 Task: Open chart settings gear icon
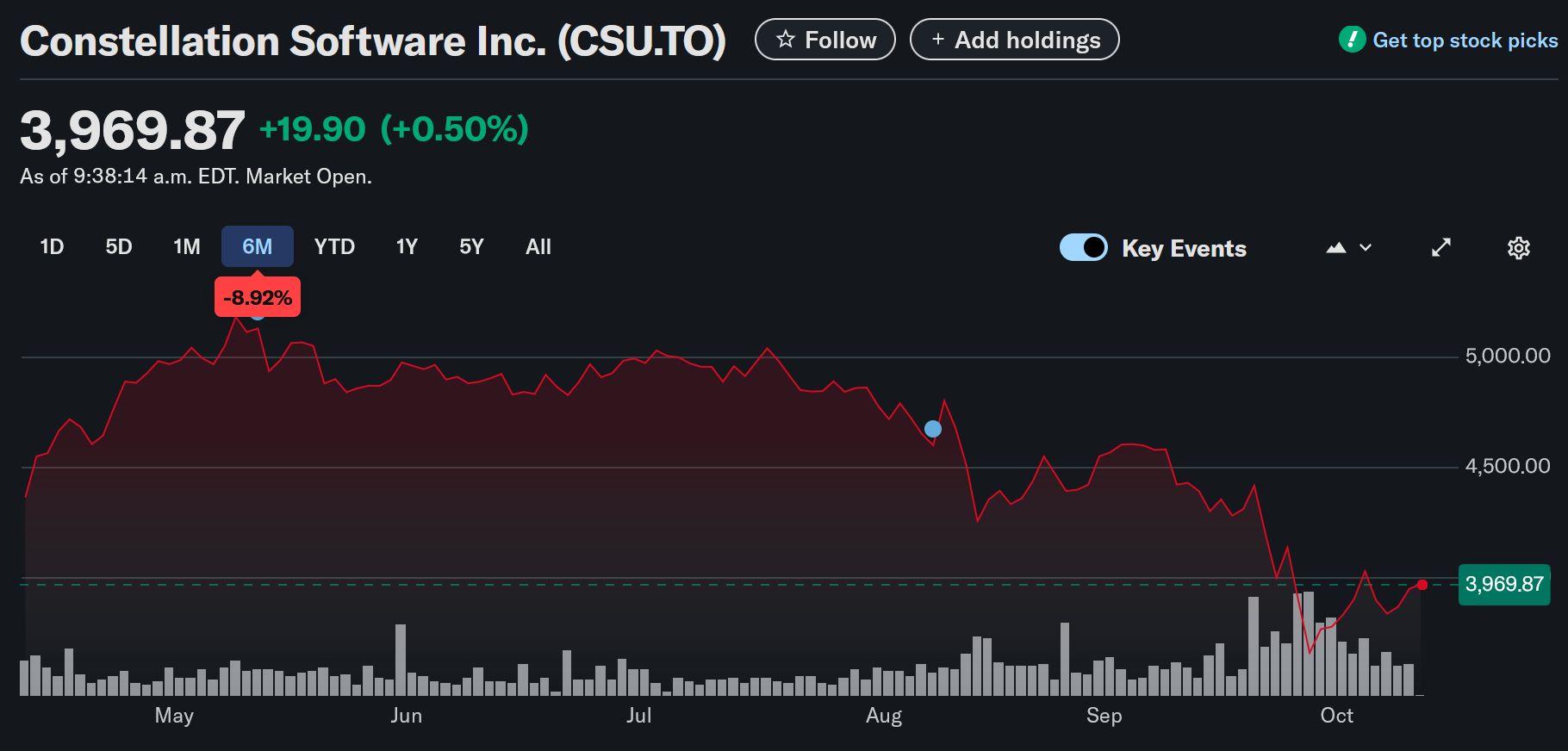click(x=1518, y=248)
